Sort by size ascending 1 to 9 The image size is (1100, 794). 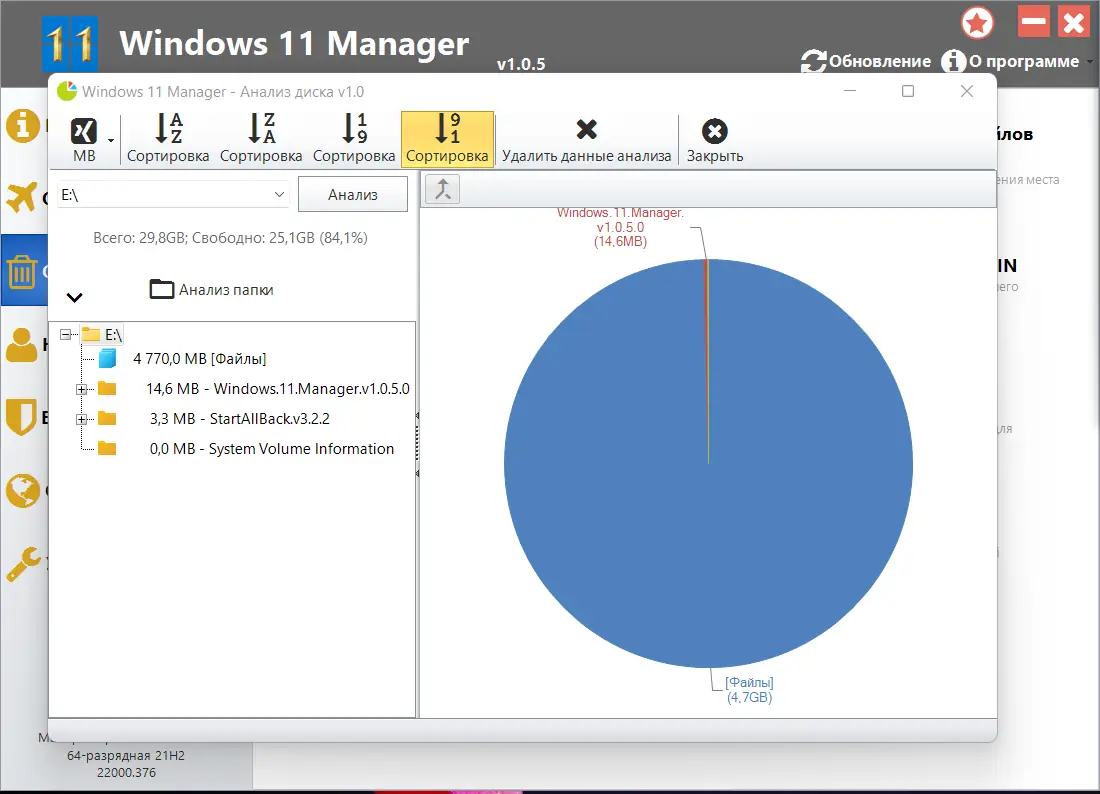pos(354,140)
